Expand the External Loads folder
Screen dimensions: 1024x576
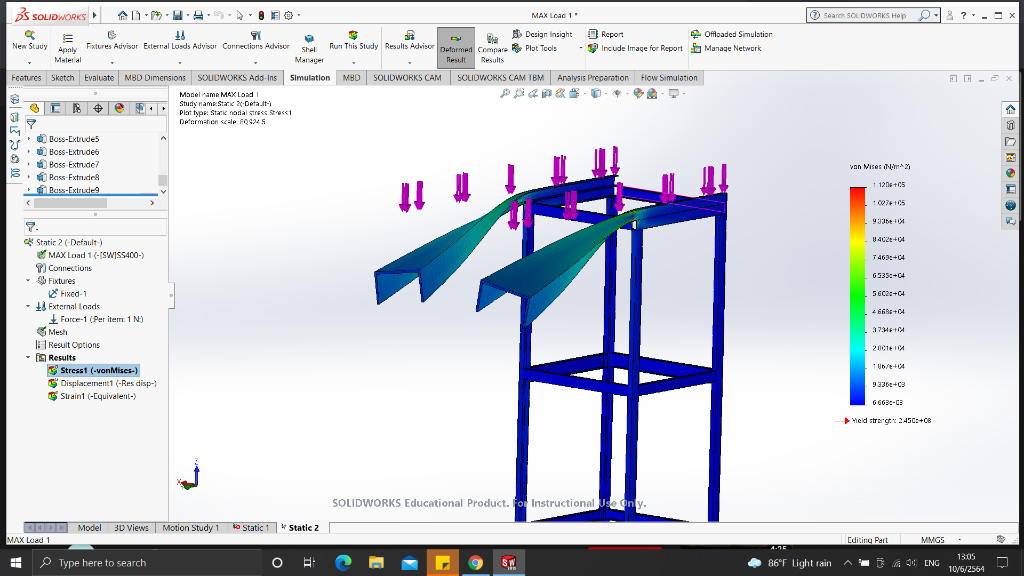[x=27, y=306]
